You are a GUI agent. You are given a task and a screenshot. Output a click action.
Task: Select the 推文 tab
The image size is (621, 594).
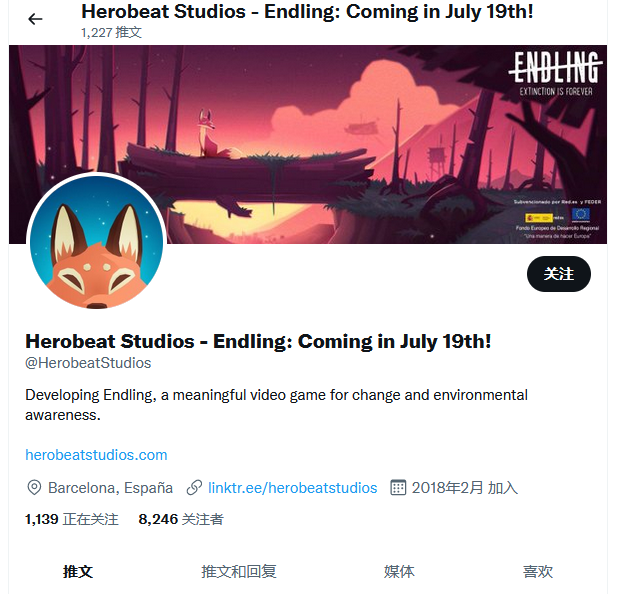78,571
